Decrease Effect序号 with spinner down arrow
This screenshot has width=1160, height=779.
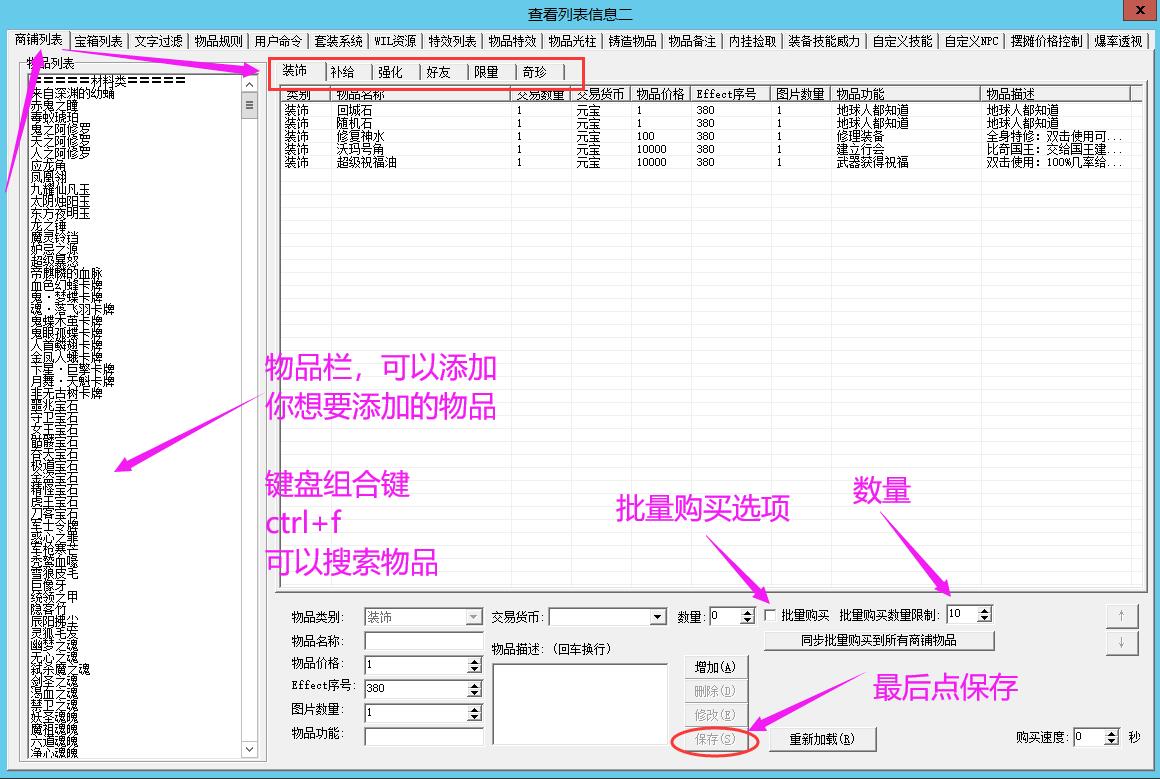(x=474, y=692)
